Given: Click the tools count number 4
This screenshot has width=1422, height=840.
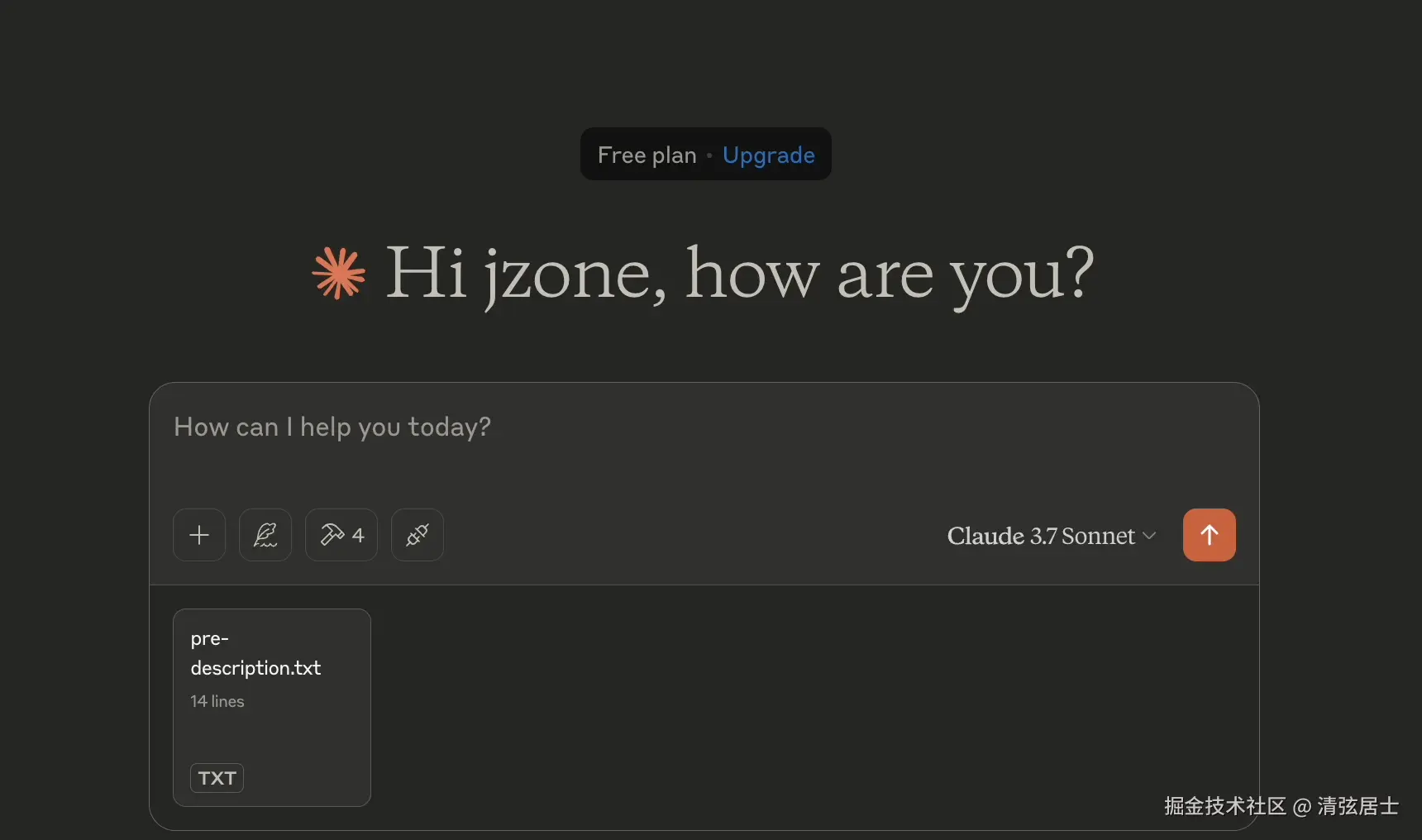Looking at the screenshot, I should click(358, 536).
